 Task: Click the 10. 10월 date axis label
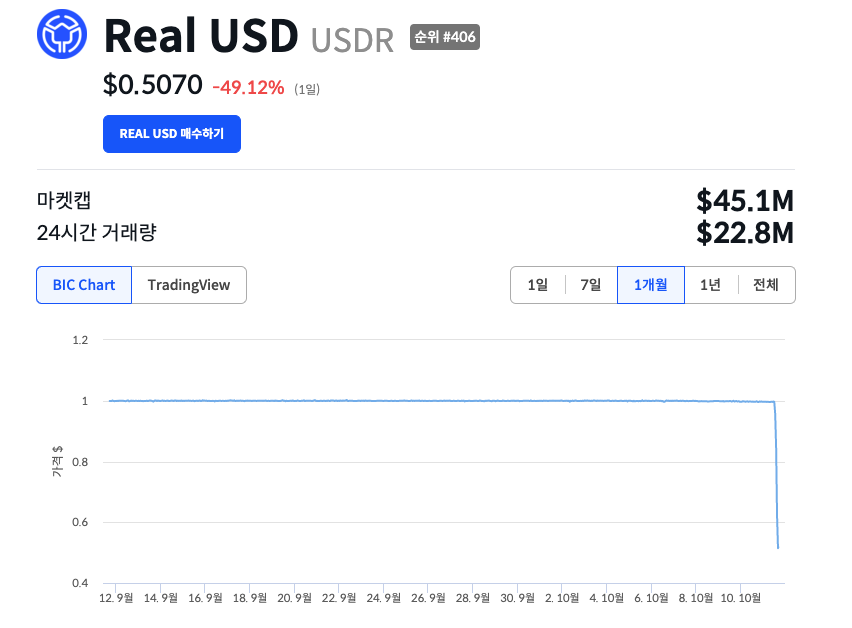[x=742, y=598]
